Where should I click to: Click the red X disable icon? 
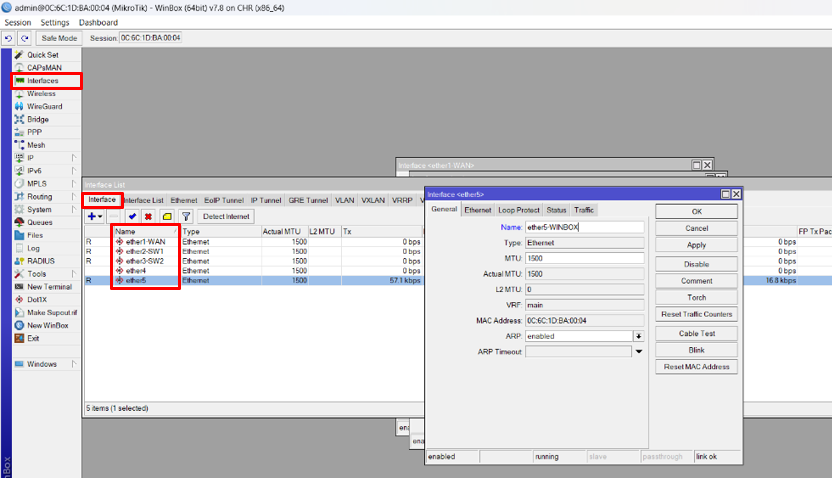click(x=148, y=216)
